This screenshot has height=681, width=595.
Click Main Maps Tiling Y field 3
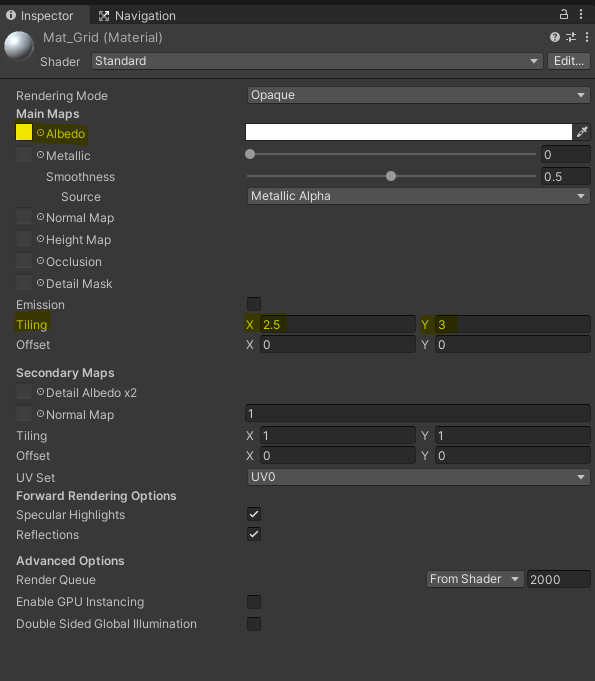tap(512, 324)
